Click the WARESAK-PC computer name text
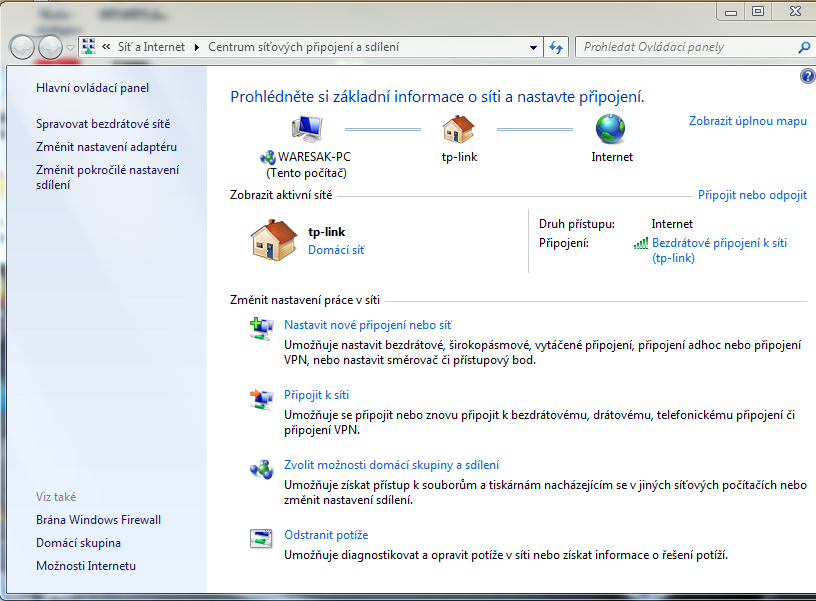The height and width of the screenshot is (601, 816). [314, 157]
